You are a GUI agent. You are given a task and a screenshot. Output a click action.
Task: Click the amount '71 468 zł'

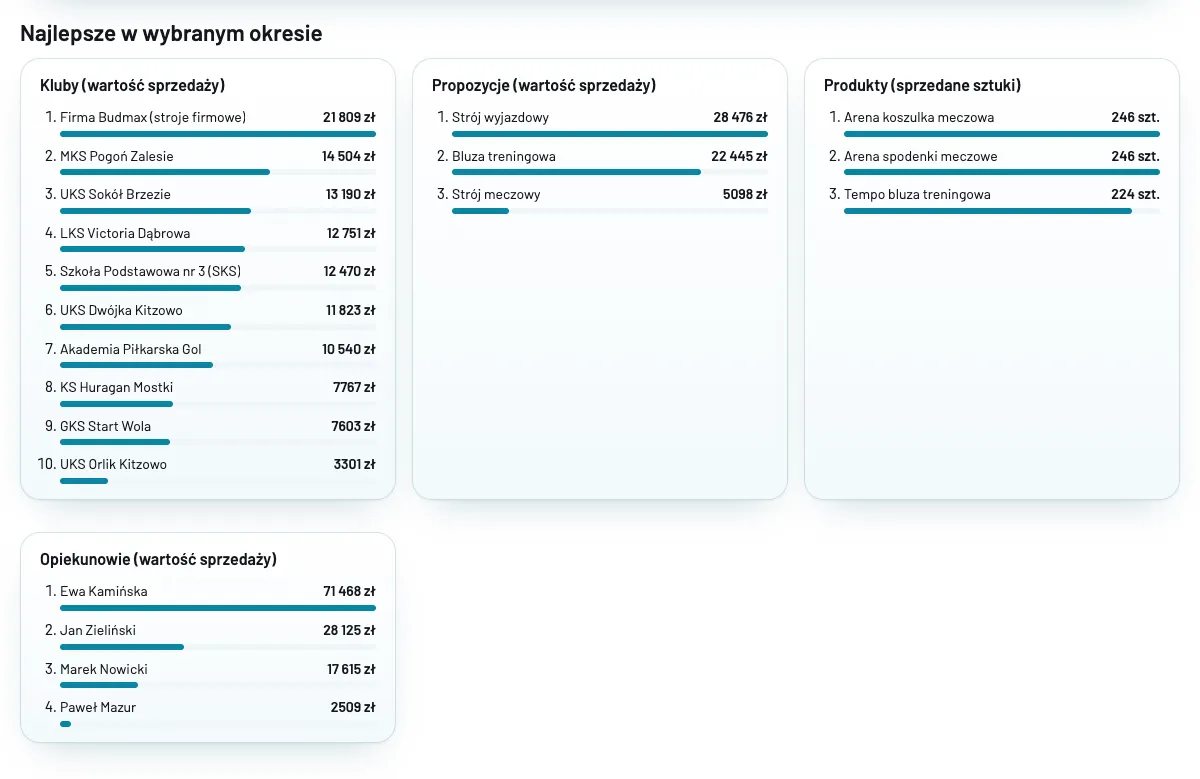coord(349,592)
